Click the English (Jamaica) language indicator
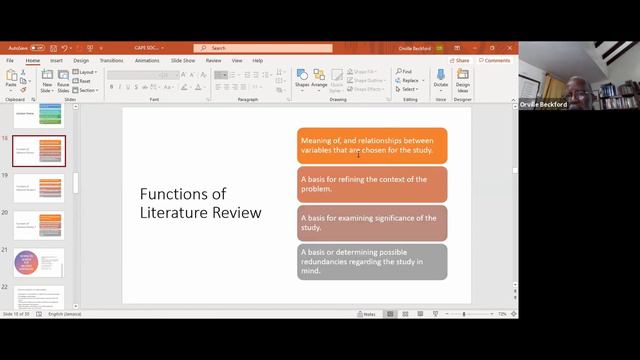Viewport: 640px width, 360px height. click(64, 314)
